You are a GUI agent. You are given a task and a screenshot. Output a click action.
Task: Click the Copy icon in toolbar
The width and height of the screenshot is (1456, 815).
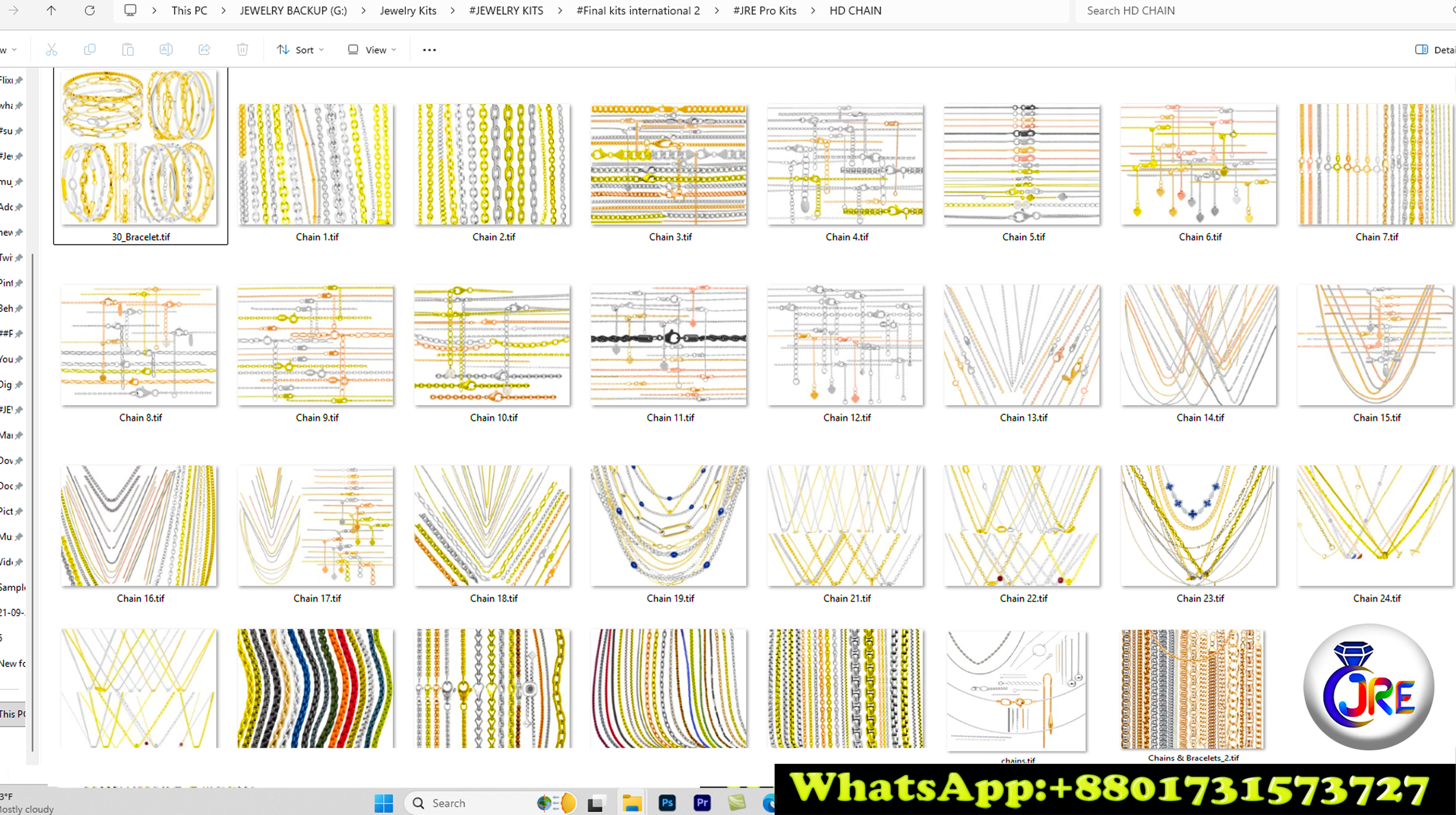(x=90, y=50)
